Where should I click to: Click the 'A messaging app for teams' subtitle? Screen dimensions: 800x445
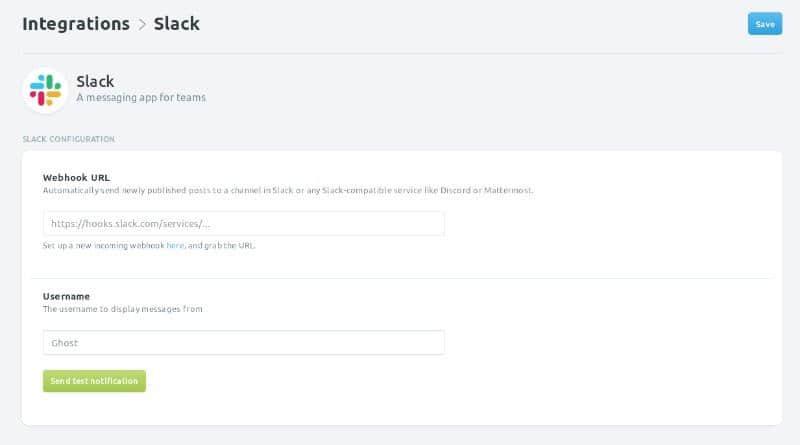[x=141, y=98]
